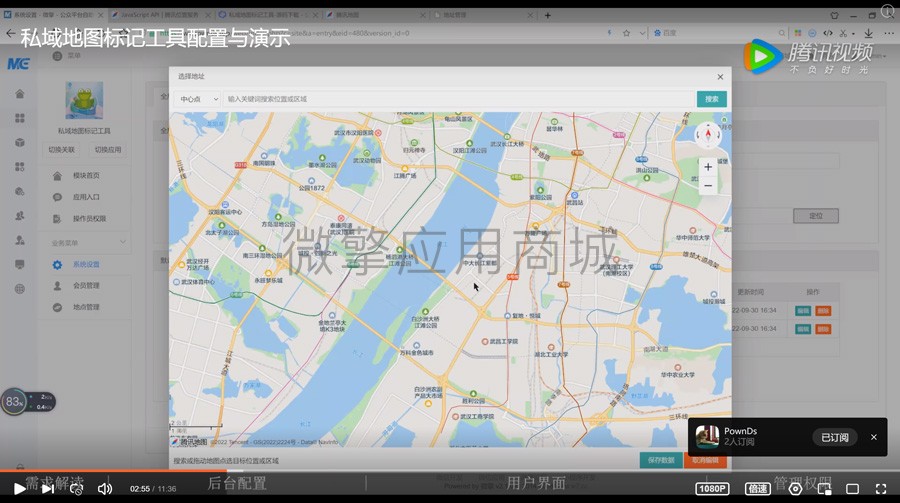Viewport: 900px width, 503px height.
Task: Select 系统设置 in the sidebar
Action: point(86,265)
